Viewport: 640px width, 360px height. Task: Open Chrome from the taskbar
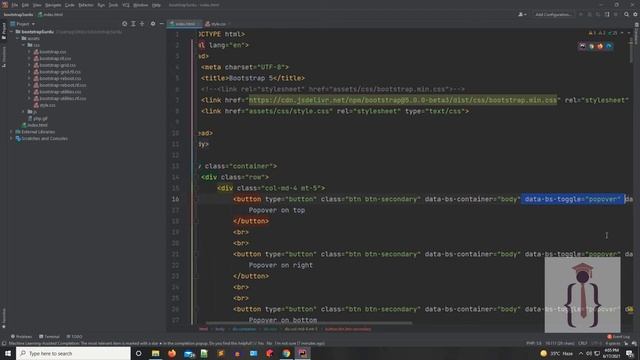point(286,353)
